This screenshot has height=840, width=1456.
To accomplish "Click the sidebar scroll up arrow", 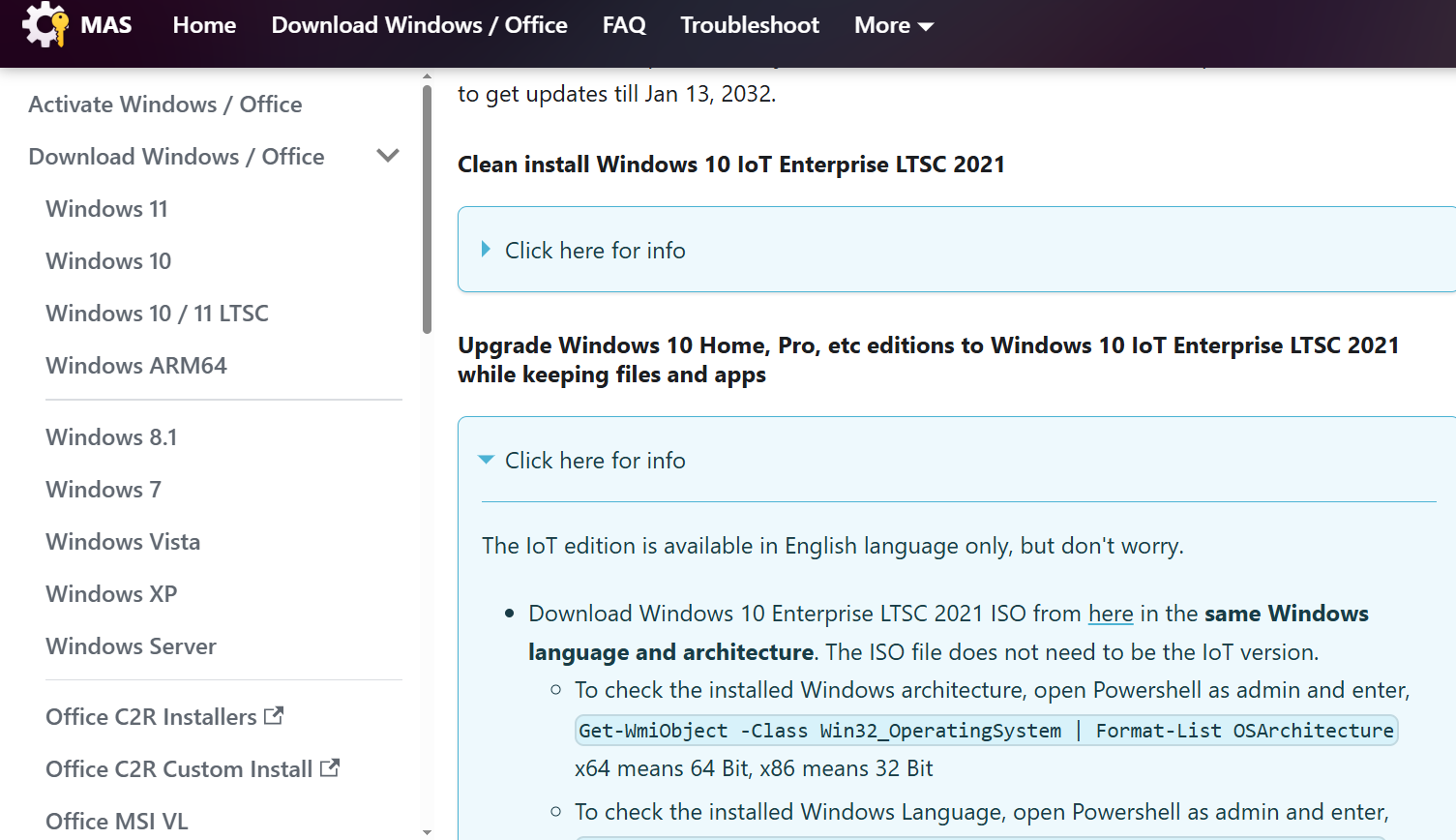I will 427,75.
